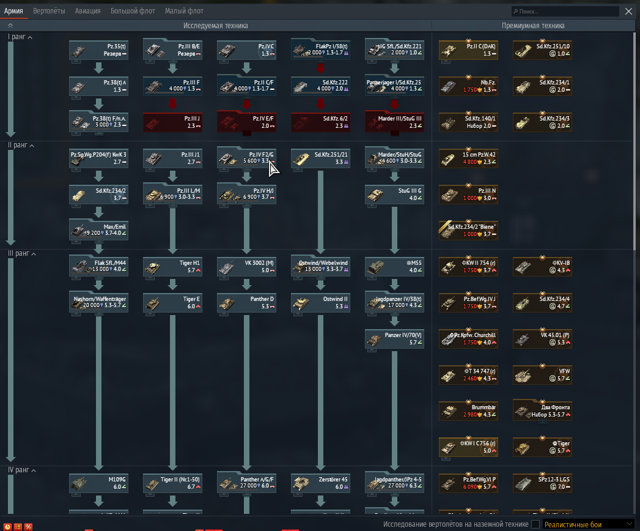Open the Panther A/G/F vehicle group

tap(247, 482)
